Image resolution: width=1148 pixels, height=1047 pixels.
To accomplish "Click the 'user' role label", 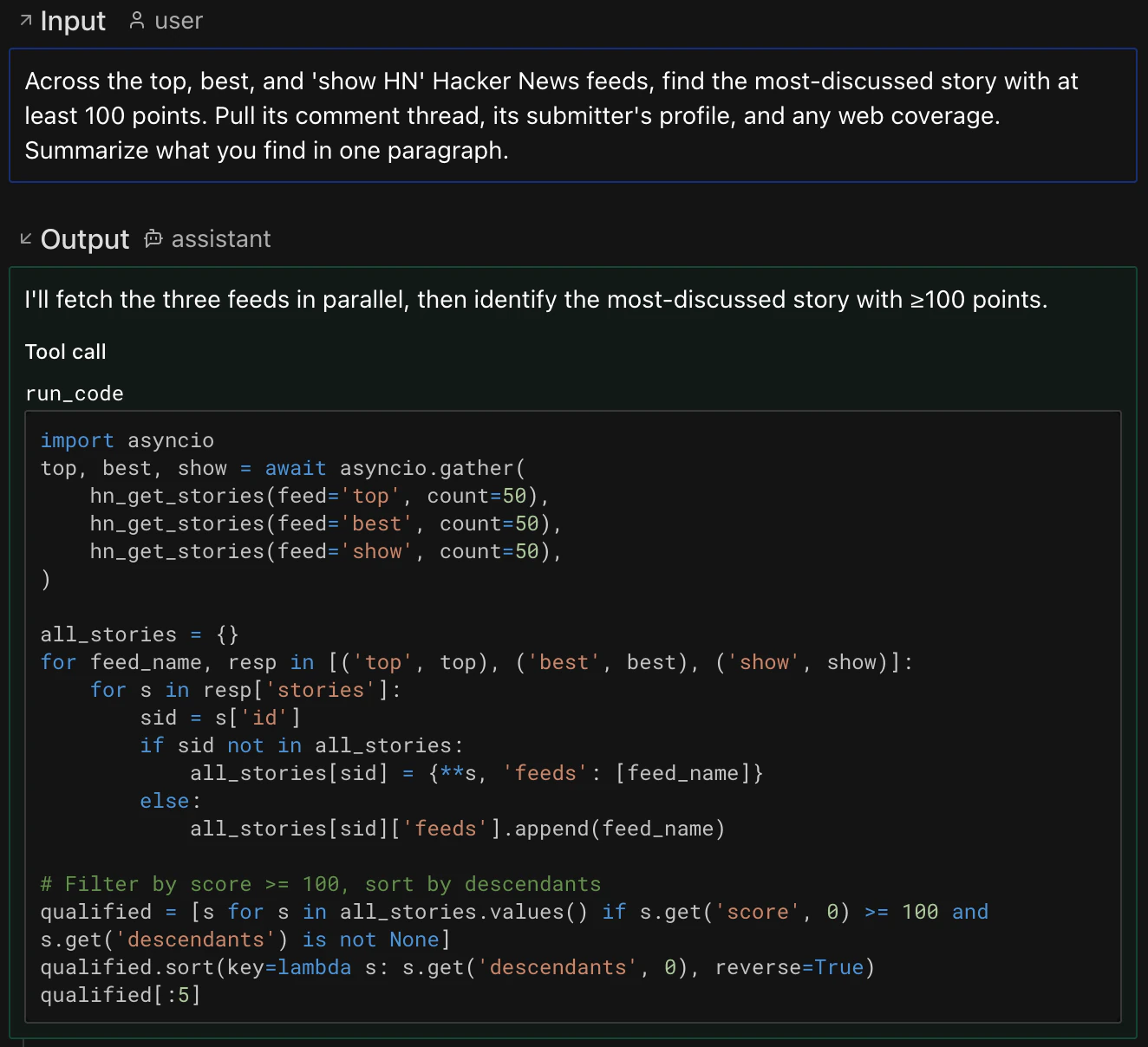I will coord(179,21).
